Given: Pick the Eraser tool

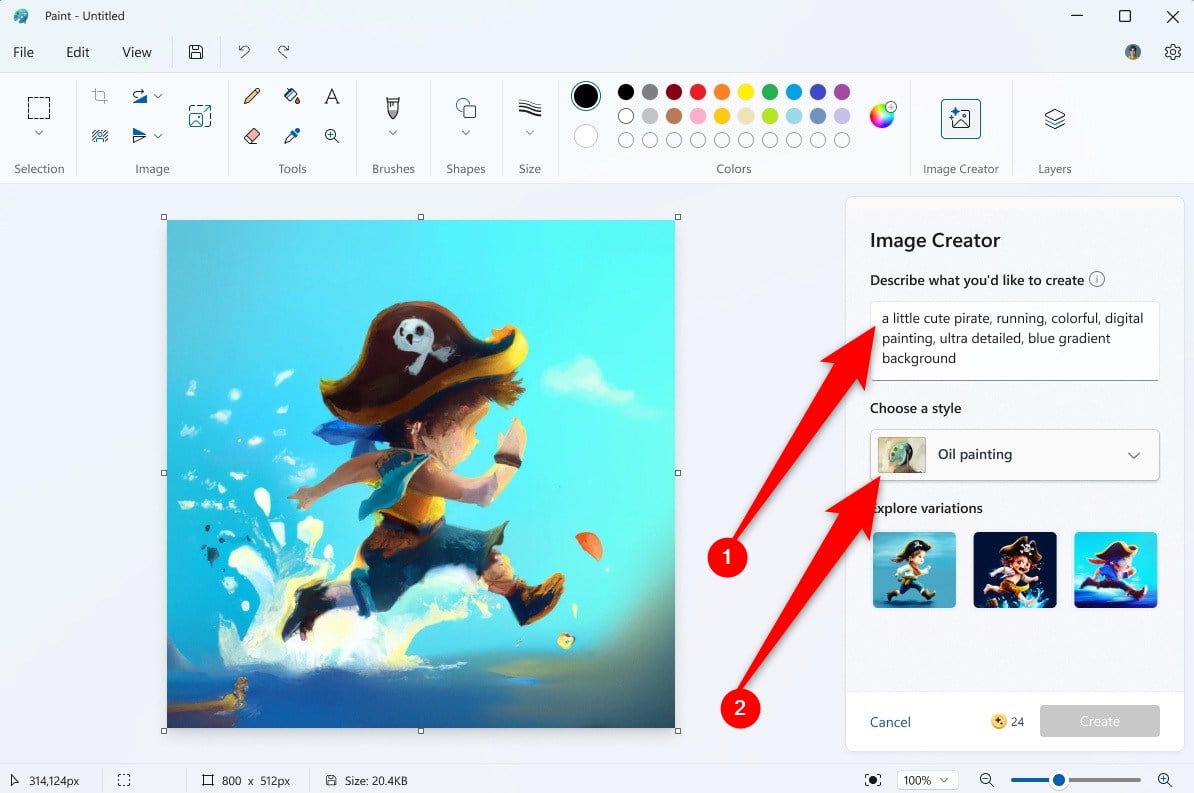Looking at the screenshot, I should tap(252, 136).
